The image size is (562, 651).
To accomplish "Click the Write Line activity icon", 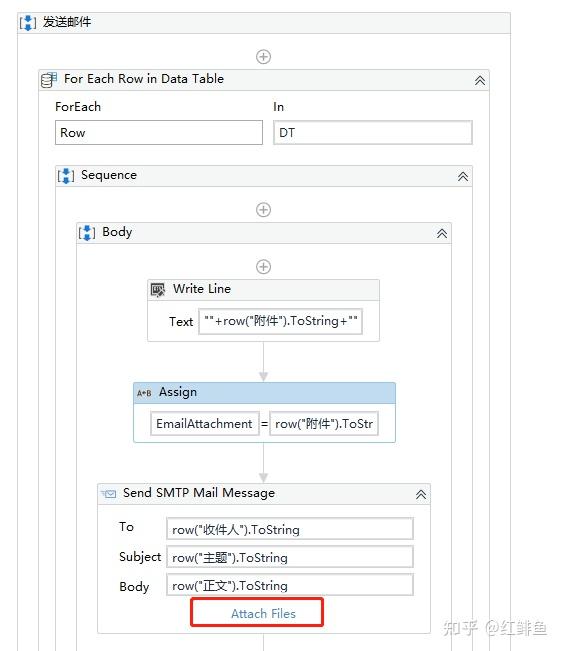I will [158, 289].
